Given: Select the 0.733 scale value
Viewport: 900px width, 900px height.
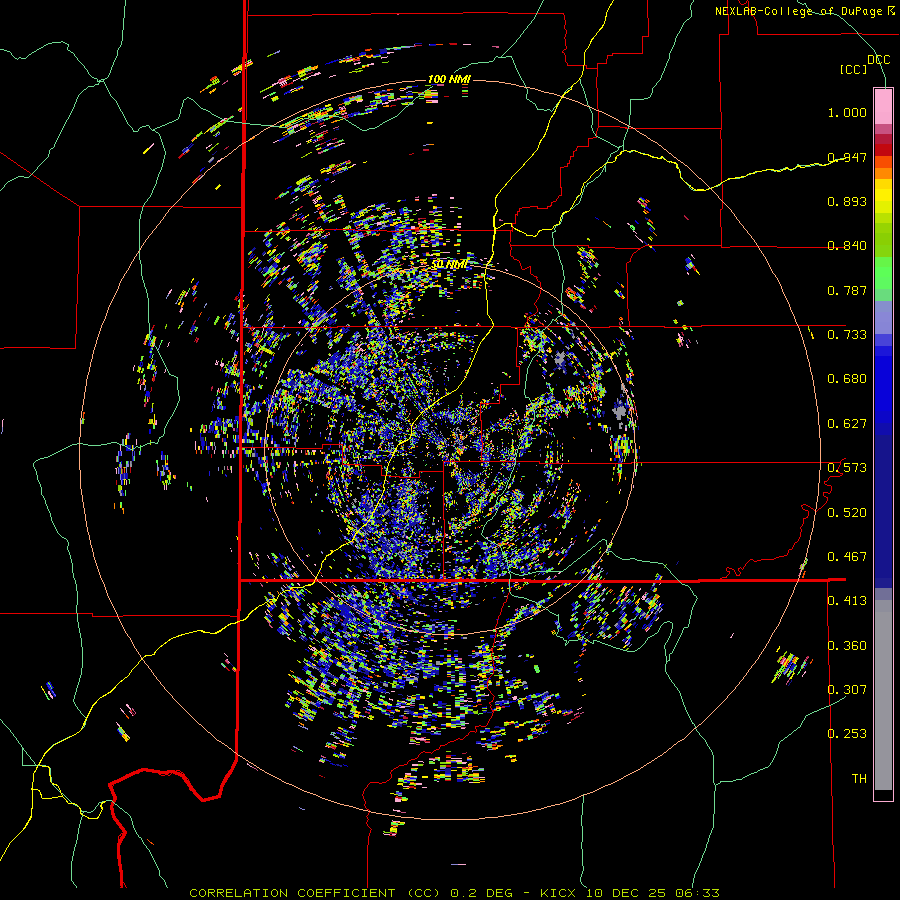Looking at the screenshot, I should [x=847, y=335].
